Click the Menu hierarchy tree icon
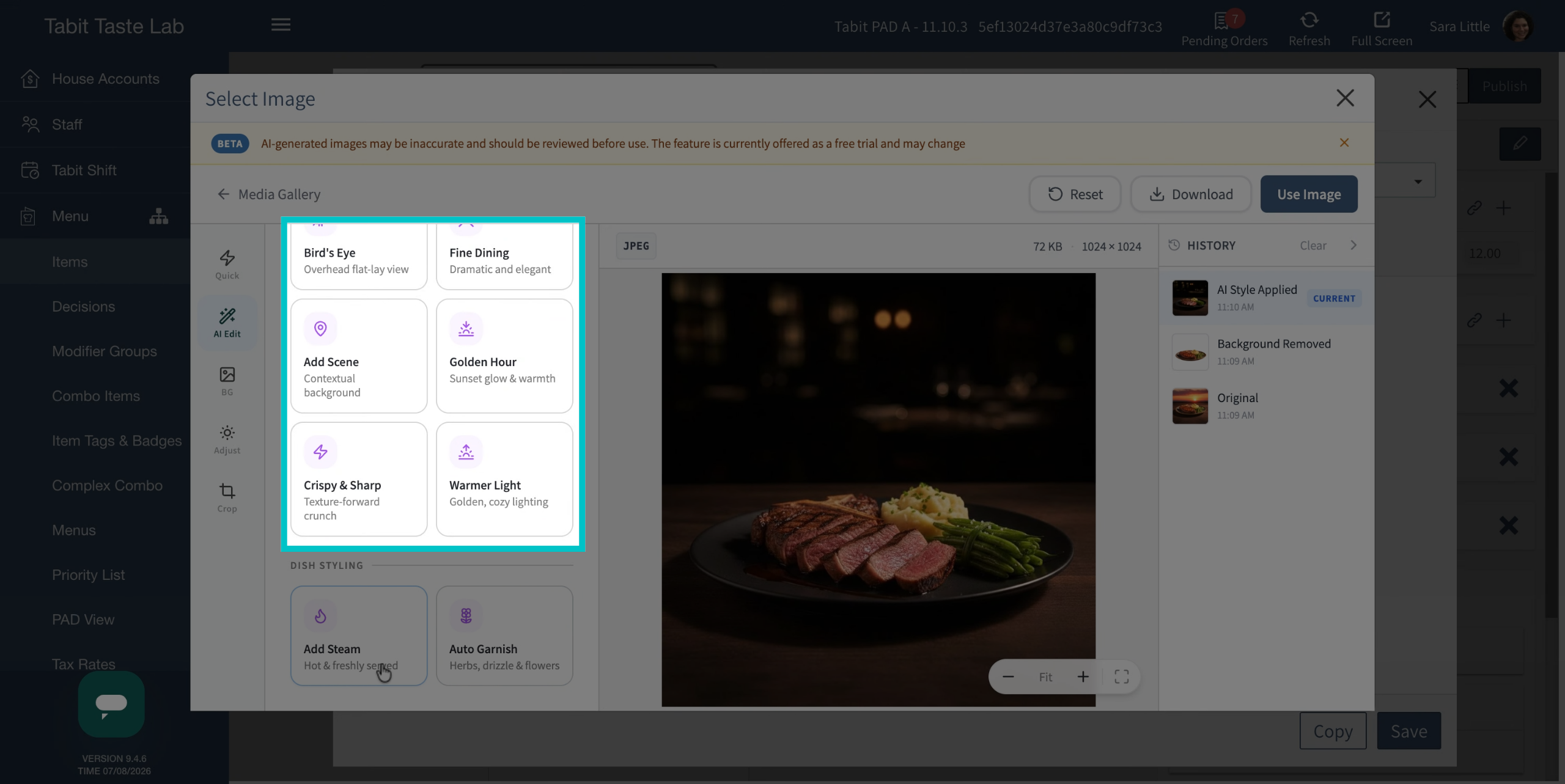Screen dimensions: 1565x784 158,216
